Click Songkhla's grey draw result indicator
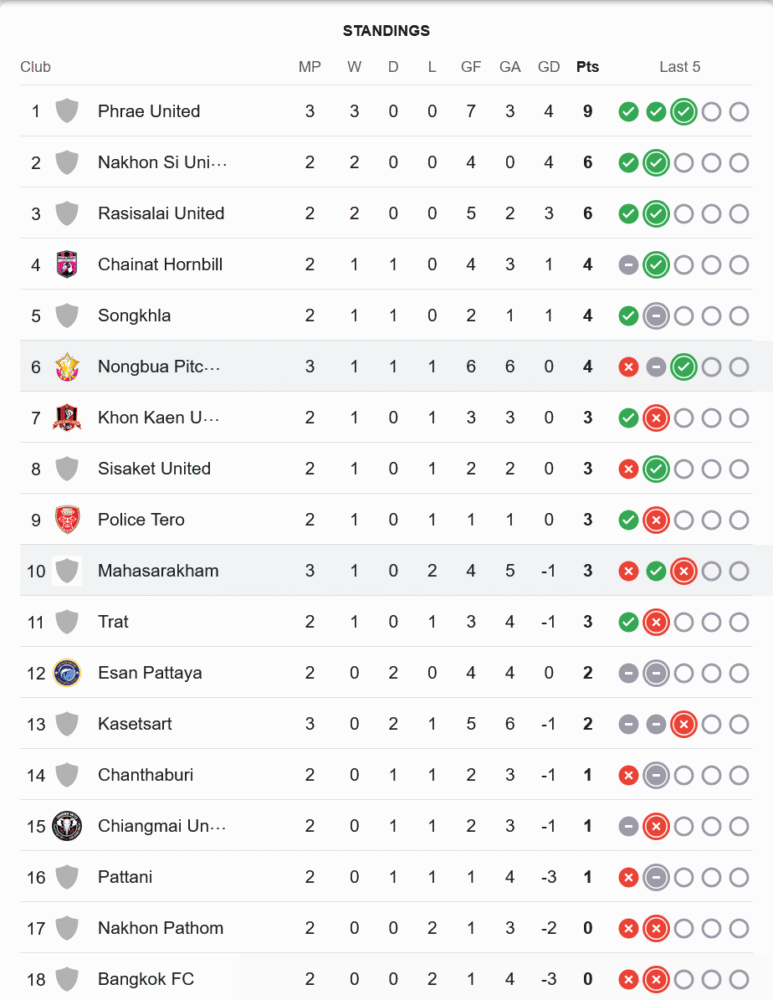 [656, 316]
